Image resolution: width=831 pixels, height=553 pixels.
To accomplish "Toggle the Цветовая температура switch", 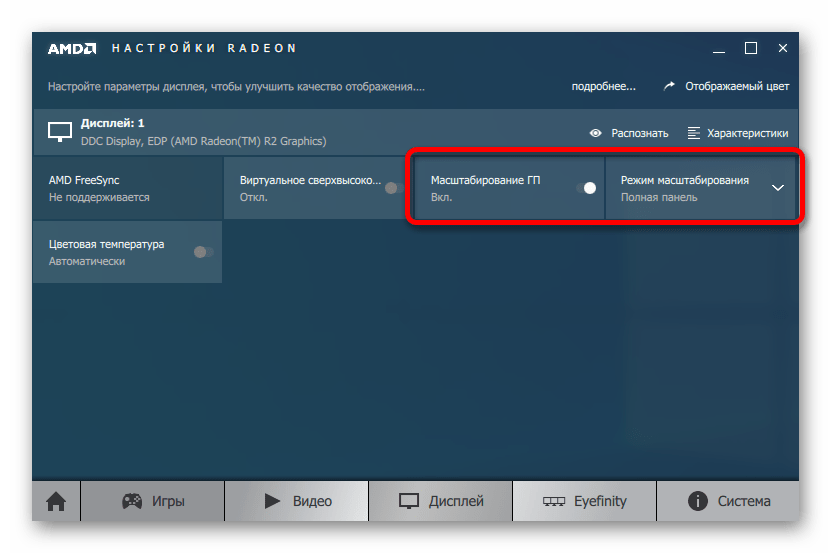I will (x=203, y=252).
